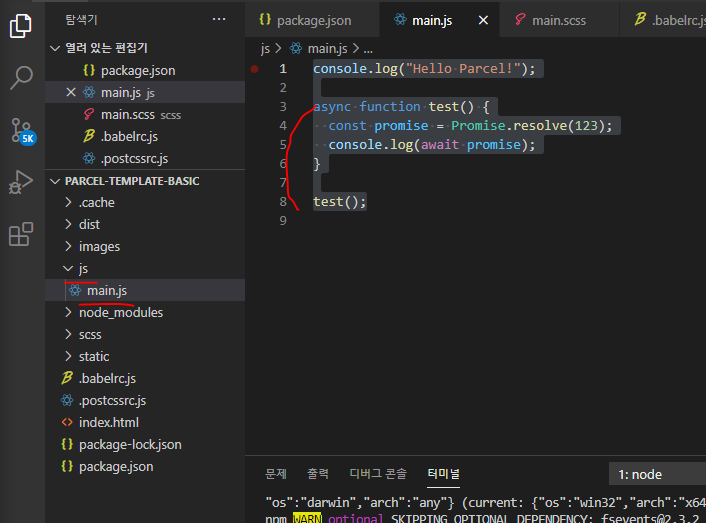Open the Output (출력) panel tab
The image size is (706, 523).
point(318,474)
